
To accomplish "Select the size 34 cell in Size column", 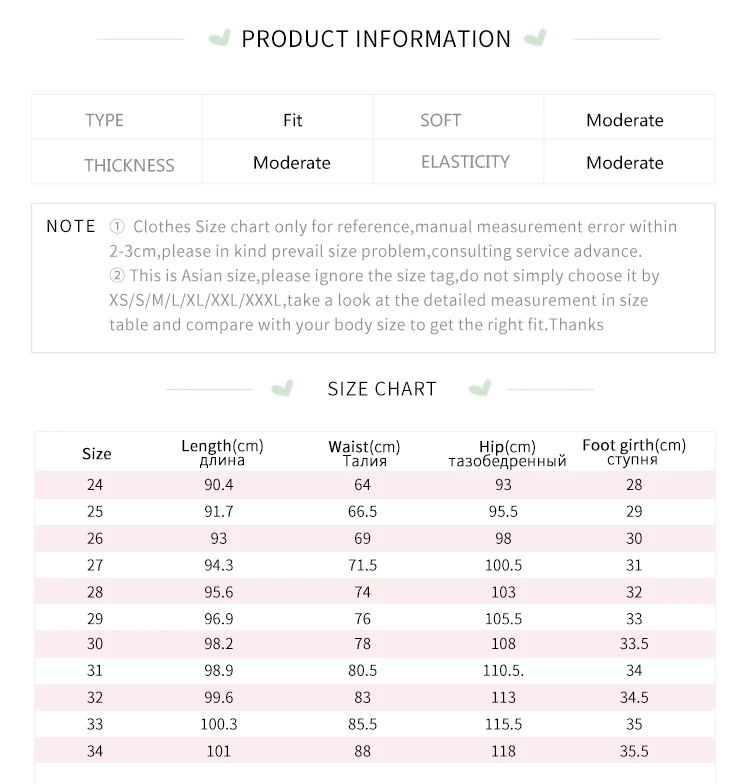I will (x=95, y=751).
